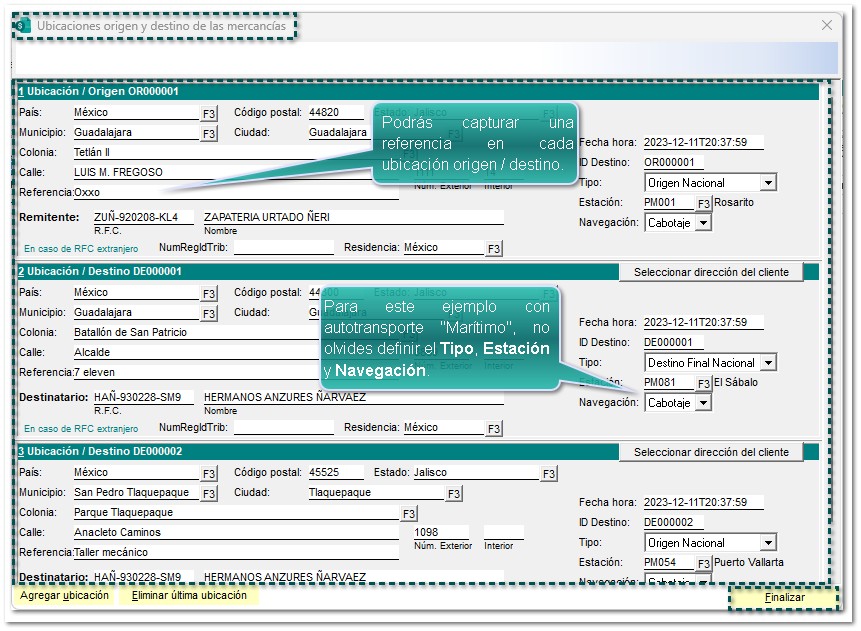Click F3 next to Ciudad Tlaquepaque

(x=454, y=493)
